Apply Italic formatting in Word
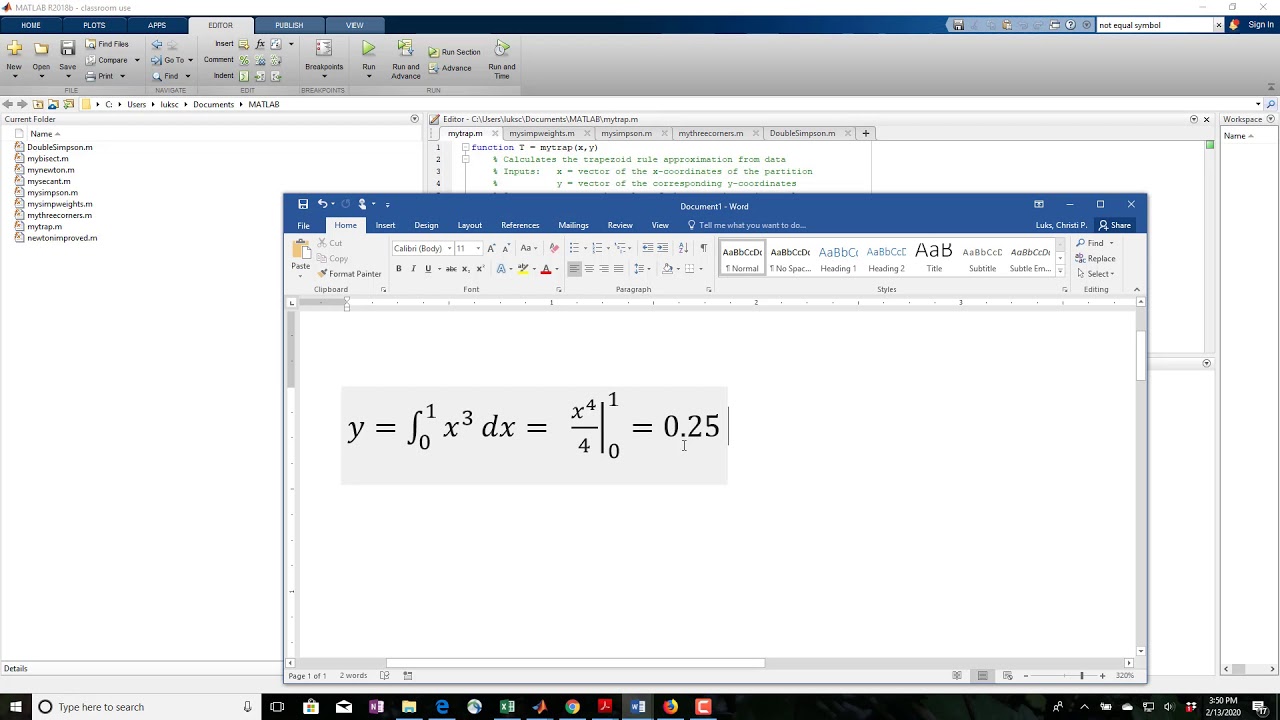 [414, 269]
